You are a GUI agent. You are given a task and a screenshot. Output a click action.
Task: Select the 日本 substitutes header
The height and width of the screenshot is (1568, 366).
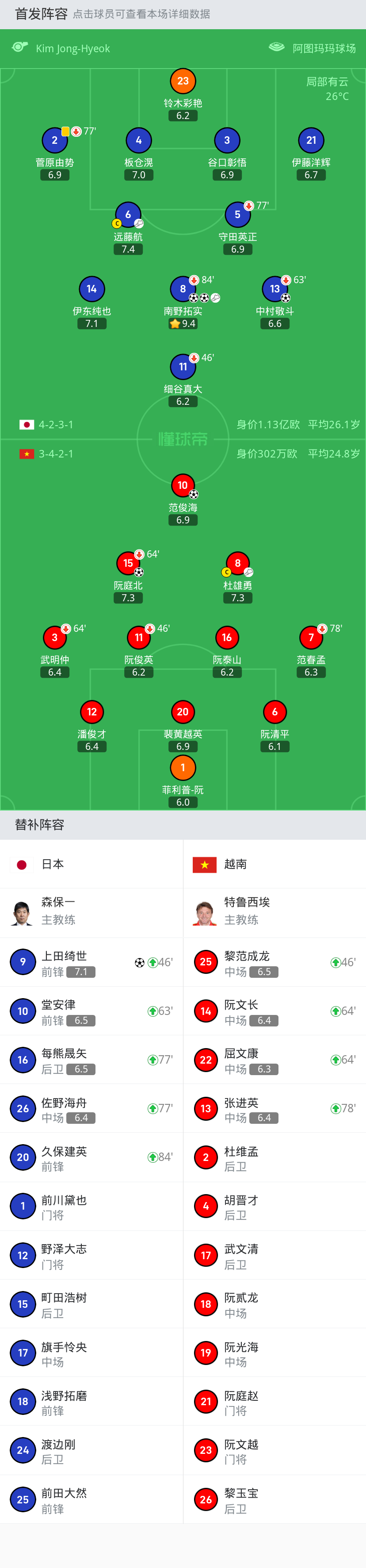(91, 864)
